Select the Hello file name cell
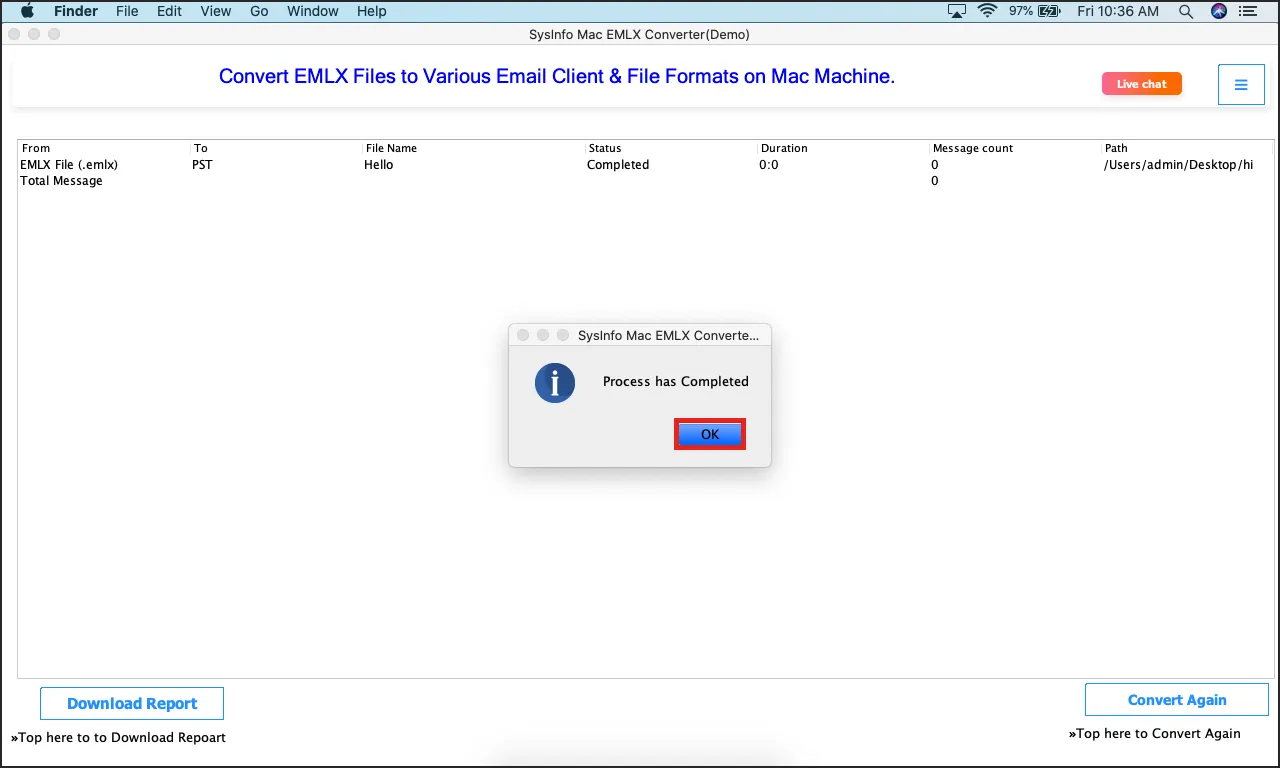The height and width of the screenshot is (768, 1280). pos(379,165)
